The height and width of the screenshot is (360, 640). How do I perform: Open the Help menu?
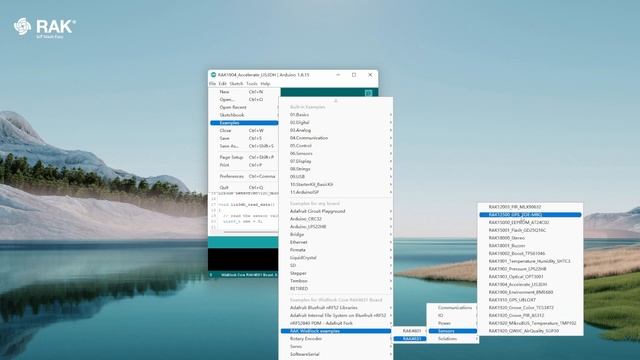point(265,84)
